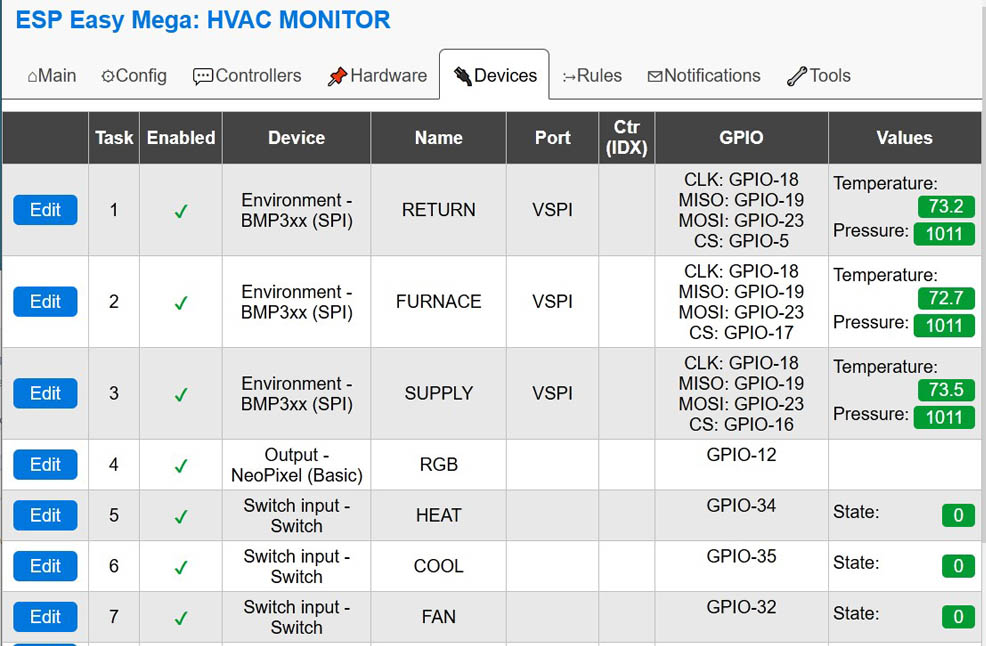
Task: Open the Config tab
Action: tap(133, 76)
